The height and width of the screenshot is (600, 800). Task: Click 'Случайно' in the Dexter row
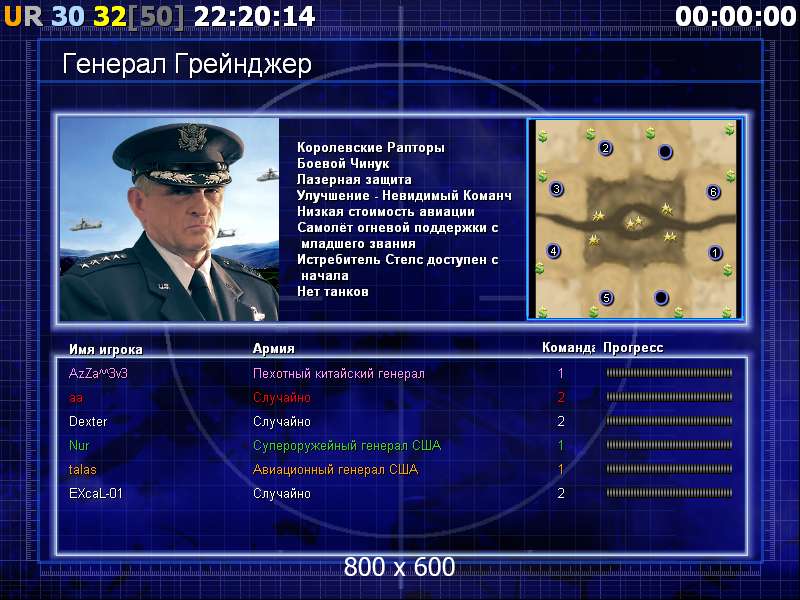(282, 421)
